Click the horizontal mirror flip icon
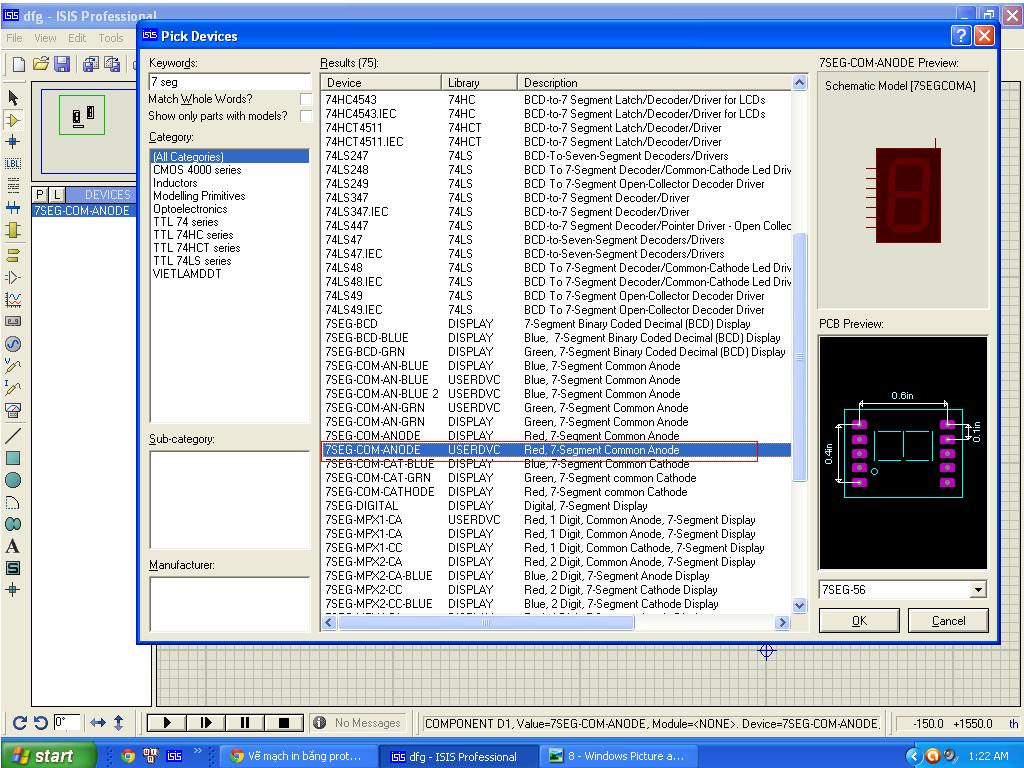Viewport: 1024px width, 768px height. [98, 722]
